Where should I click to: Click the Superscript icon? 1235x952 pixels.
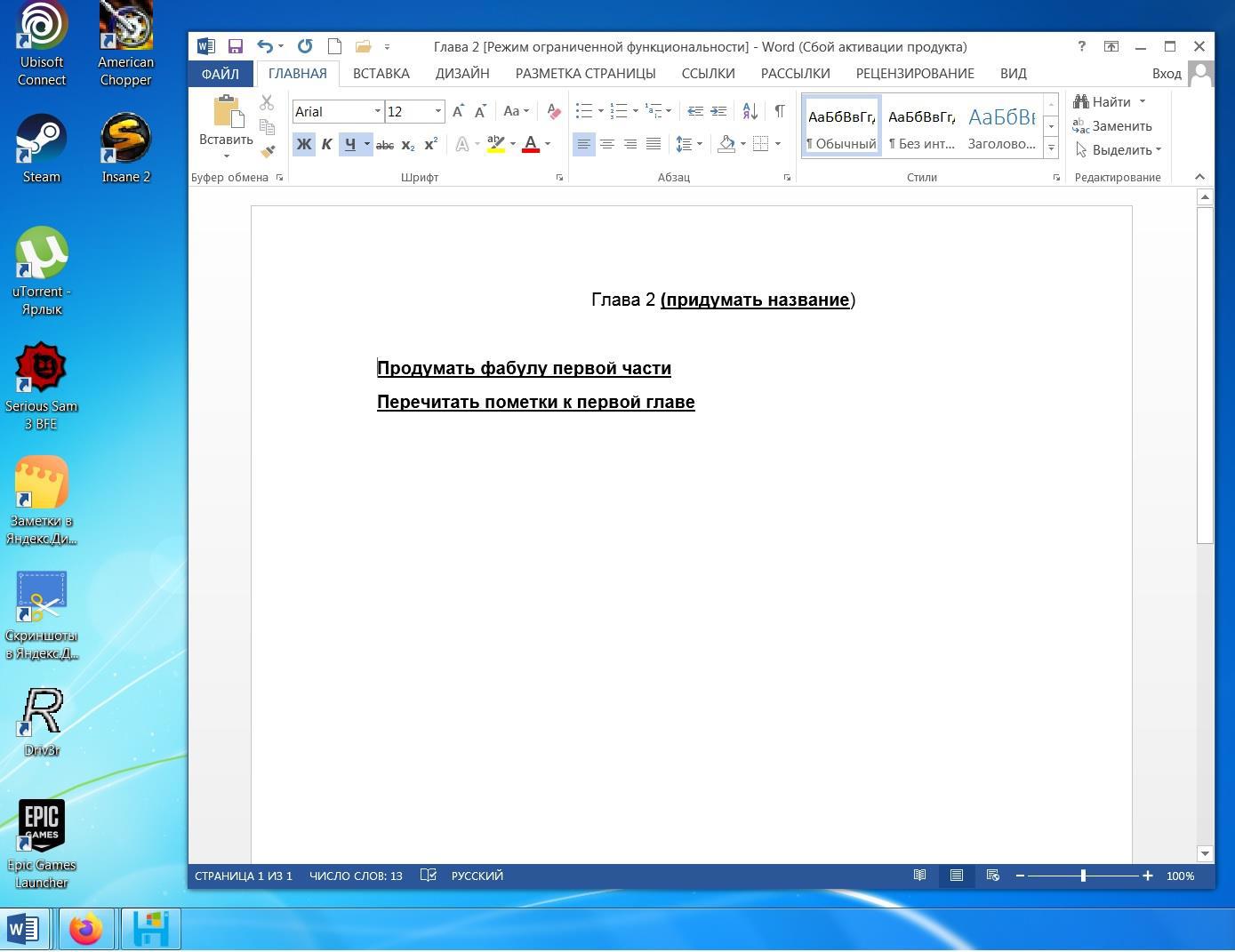click(x=431, y=144)
